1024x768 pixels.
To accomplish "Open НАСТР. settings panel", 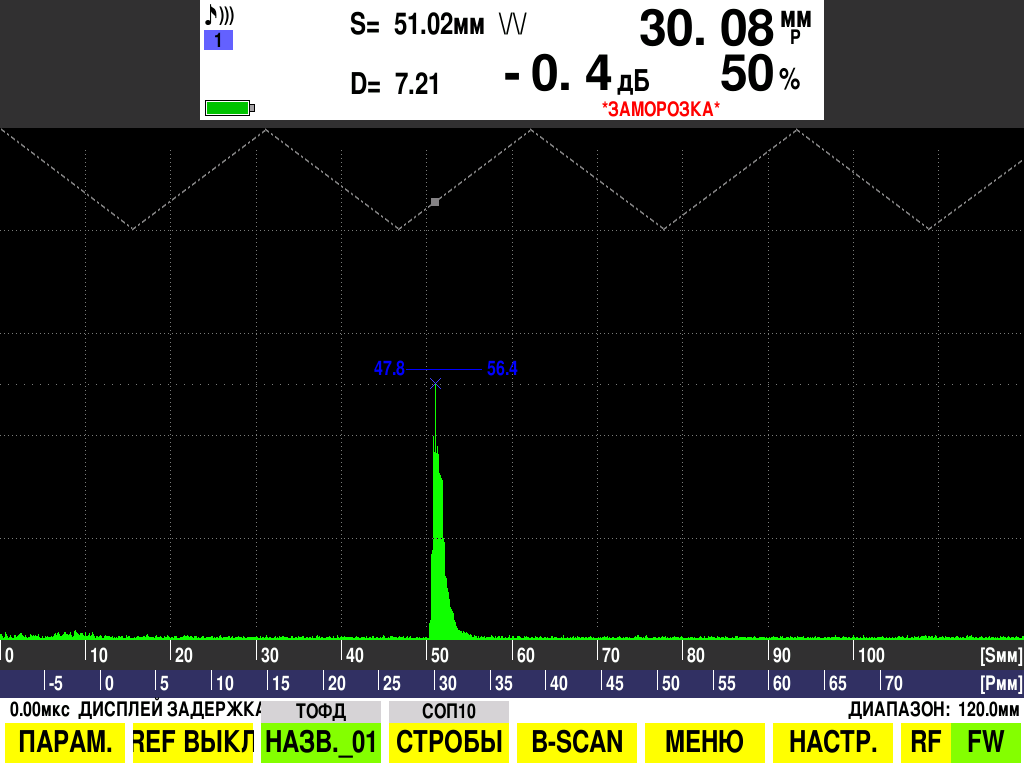I will point(833,743).
